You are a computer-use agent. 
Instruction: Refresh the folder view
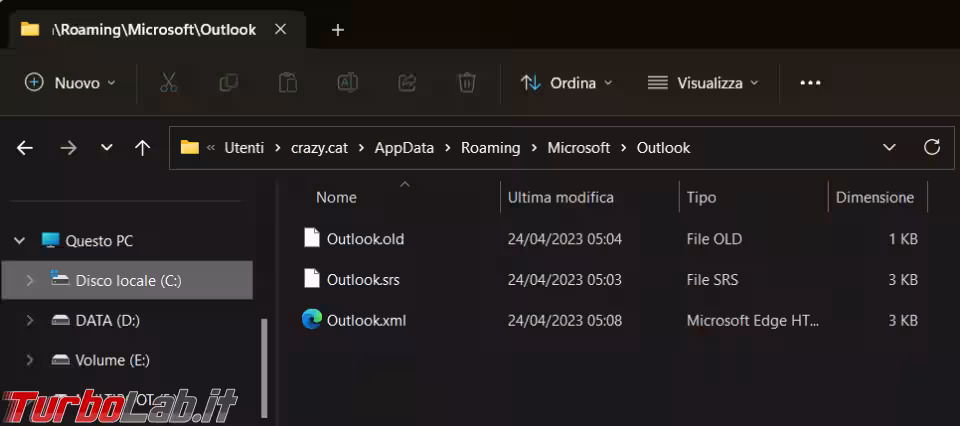tap(931, 147)
